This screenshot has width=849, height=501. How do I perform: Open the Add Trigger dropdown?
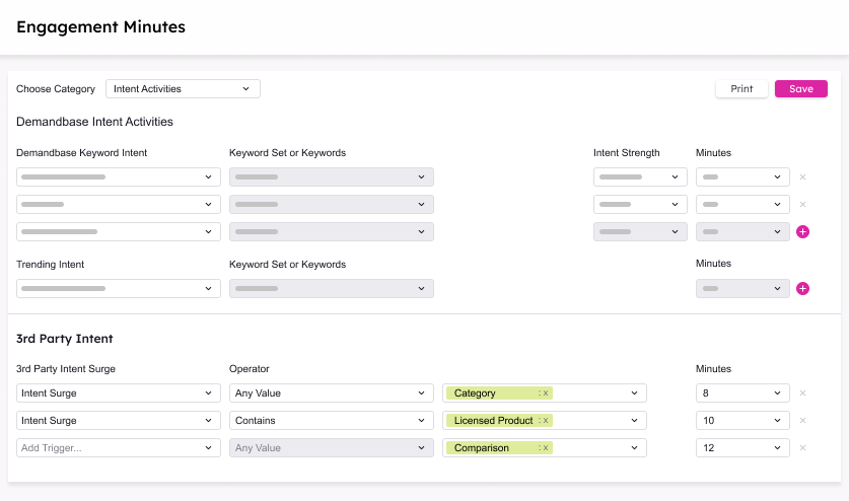(118, 448)
